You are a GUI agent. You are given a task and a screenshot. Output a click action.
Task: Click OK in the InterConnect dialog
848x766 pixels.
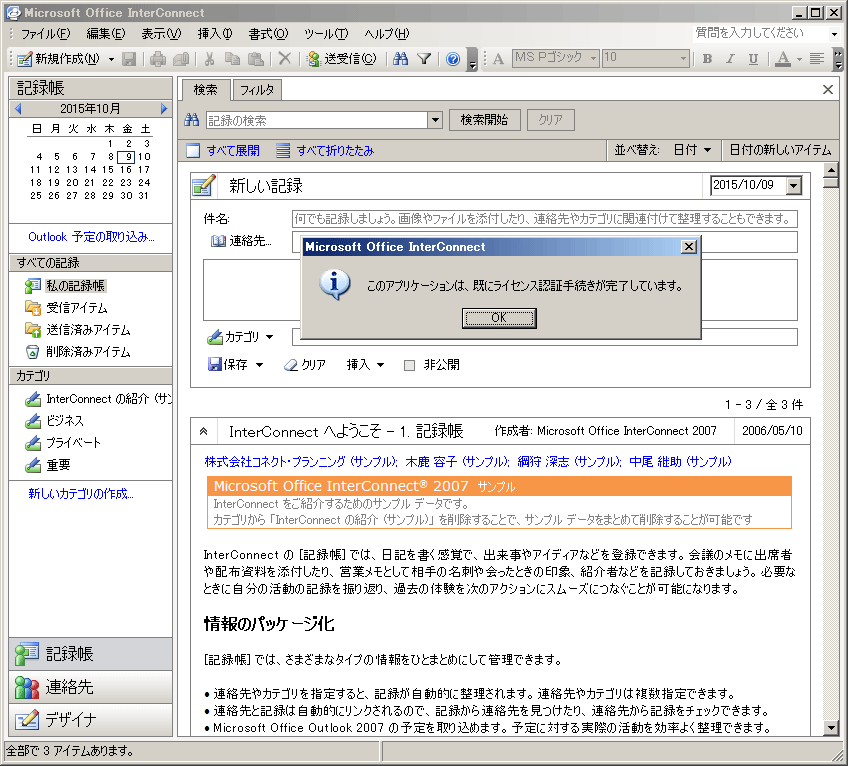(499, 318)
